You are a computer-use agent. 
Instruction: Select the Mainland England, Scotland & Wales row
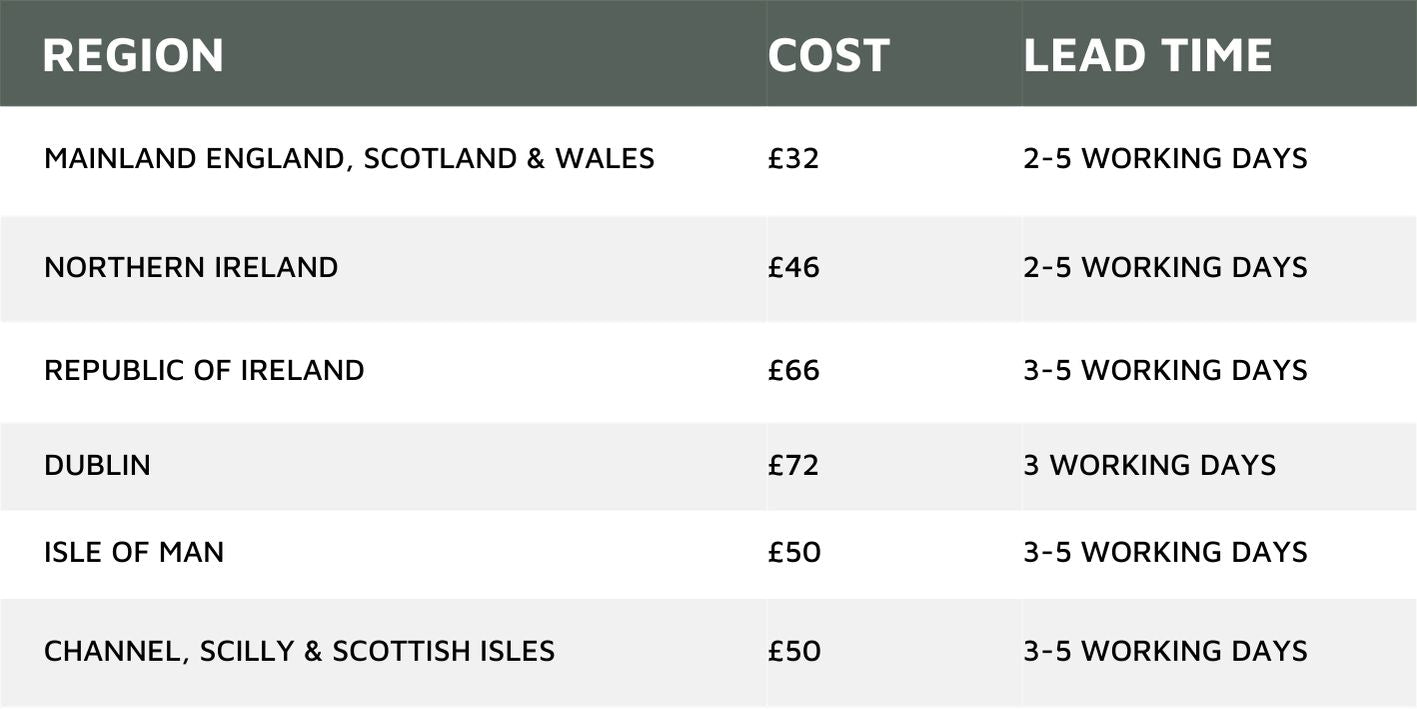pos(349,159)
